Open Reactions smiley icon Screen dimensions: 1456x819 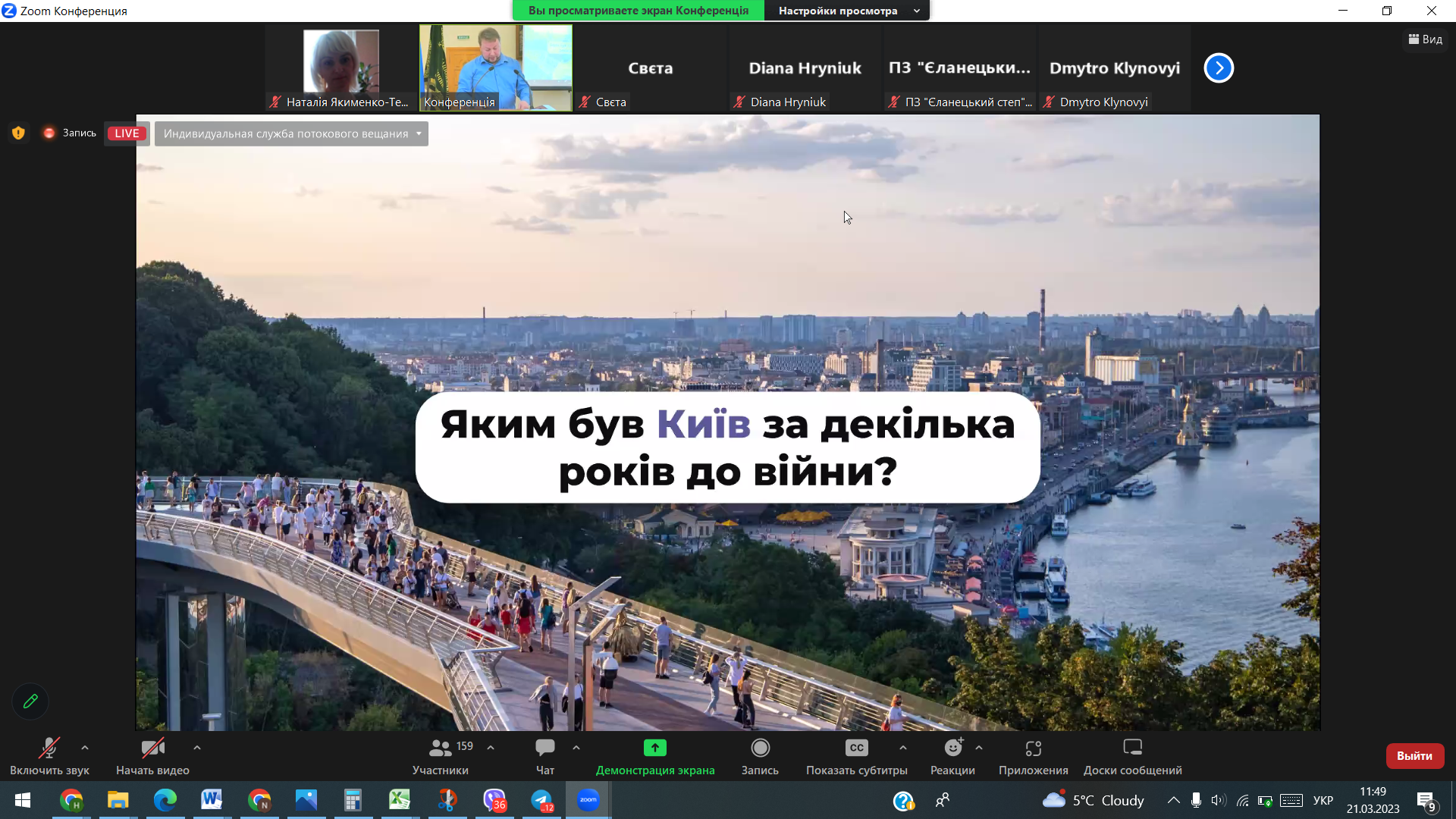pyautogui.click(x=952, y=748)
